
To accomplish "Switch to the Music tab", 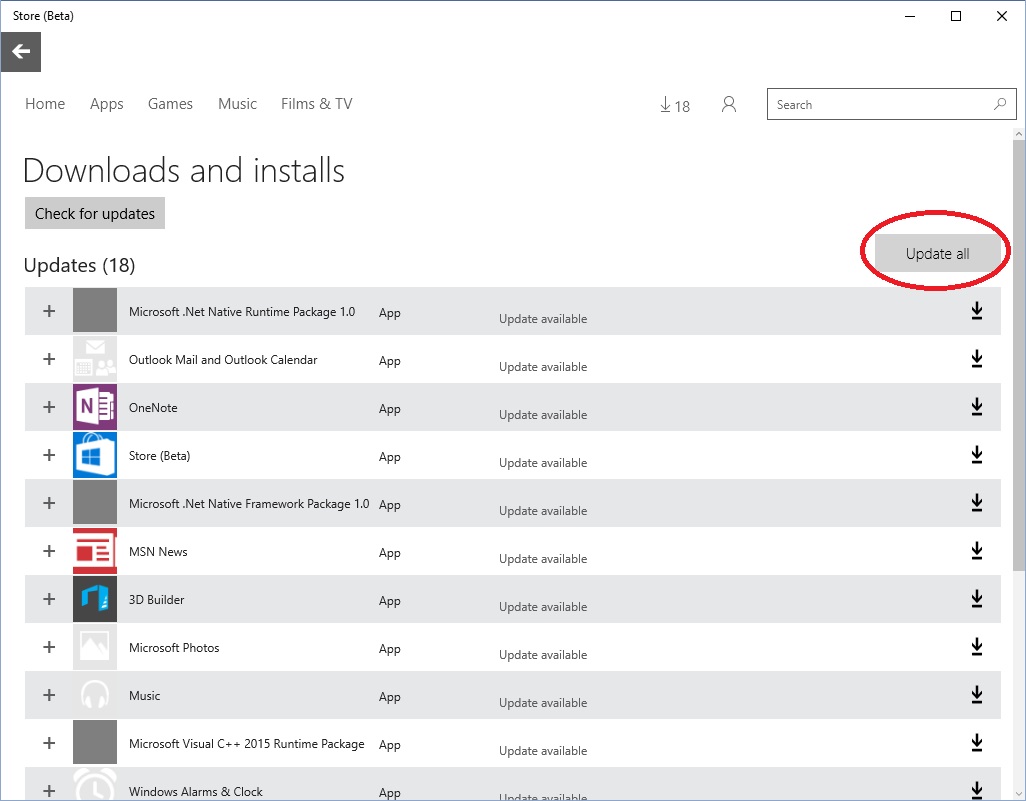I will 238,103.
